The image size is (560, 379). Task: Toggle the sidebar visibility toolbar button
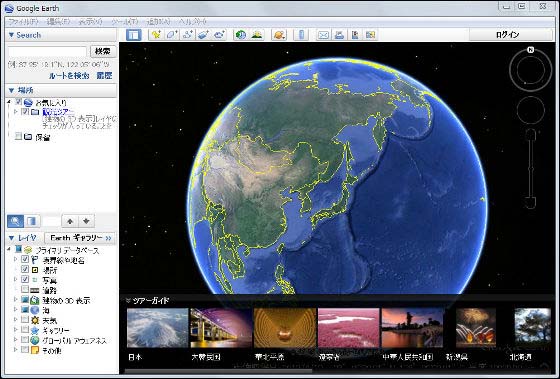click(x=134, y=35)
